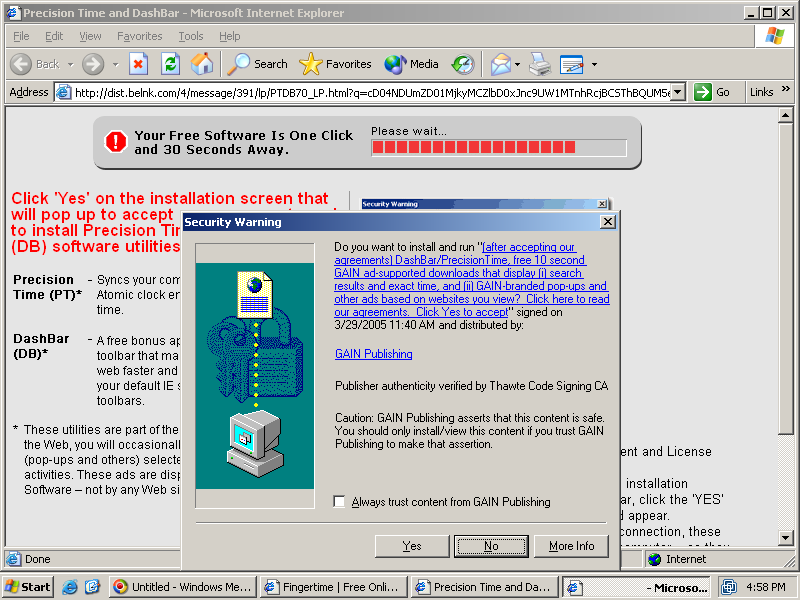Expand the Forward history dropdown arrow
Viewport: 800px width, 600px height.
tap(116, 65)
